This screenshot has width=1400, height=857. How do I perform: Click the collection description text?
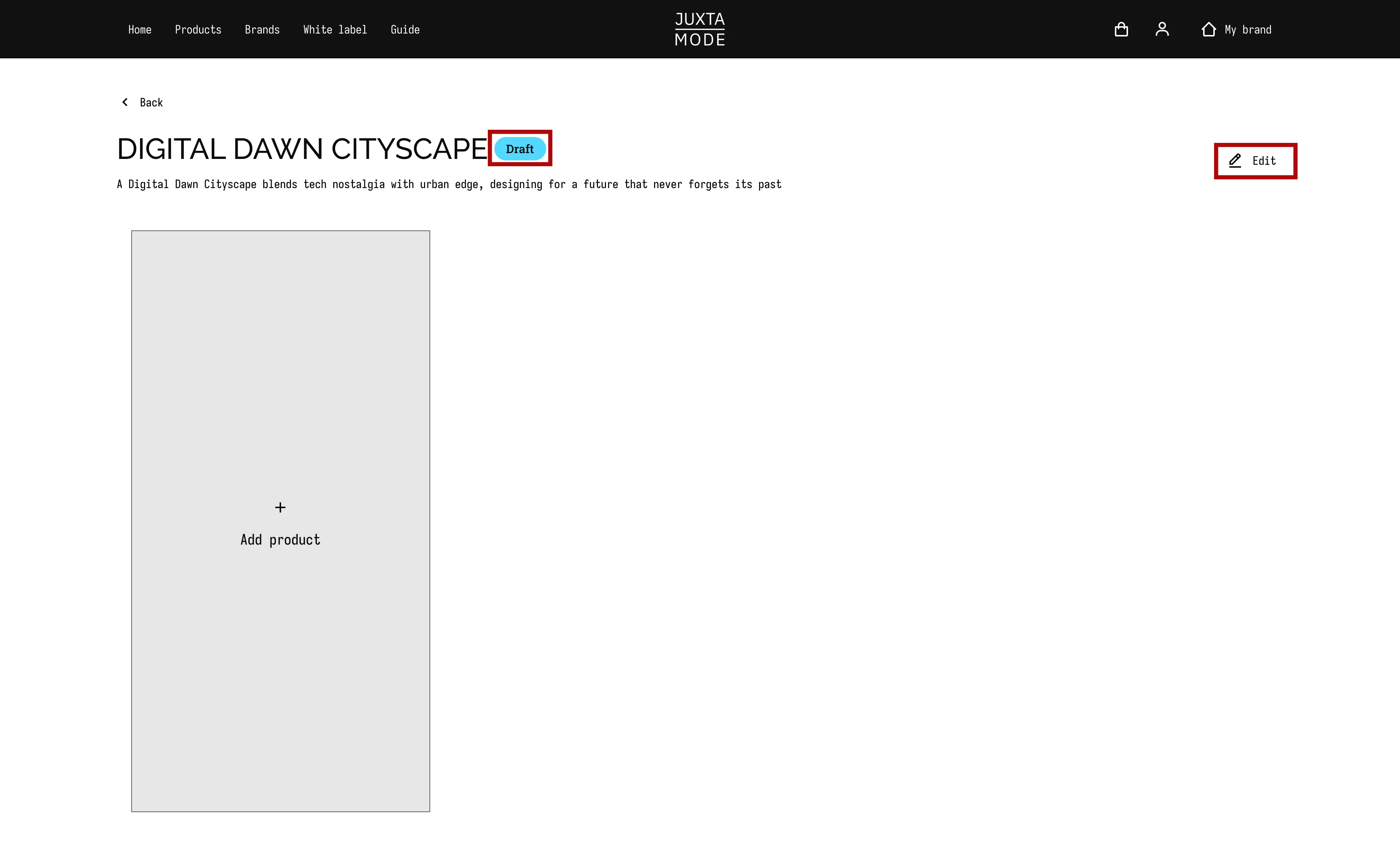click(x=449, y=184)
